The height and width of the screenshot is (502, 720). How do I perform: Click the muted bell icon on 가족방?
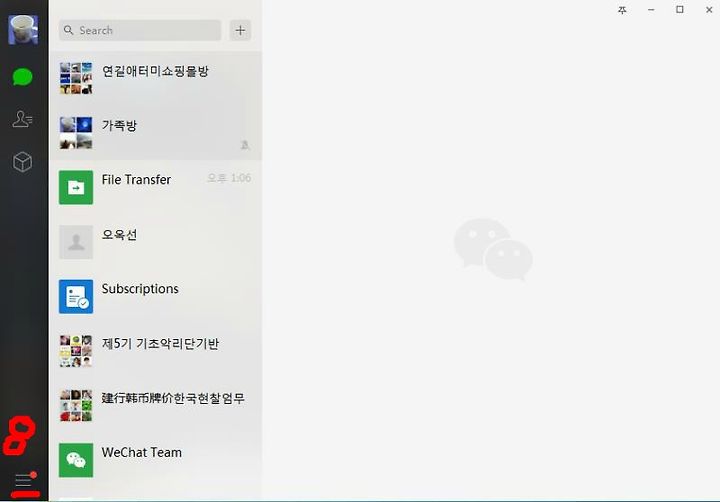(x=245, y=145)
